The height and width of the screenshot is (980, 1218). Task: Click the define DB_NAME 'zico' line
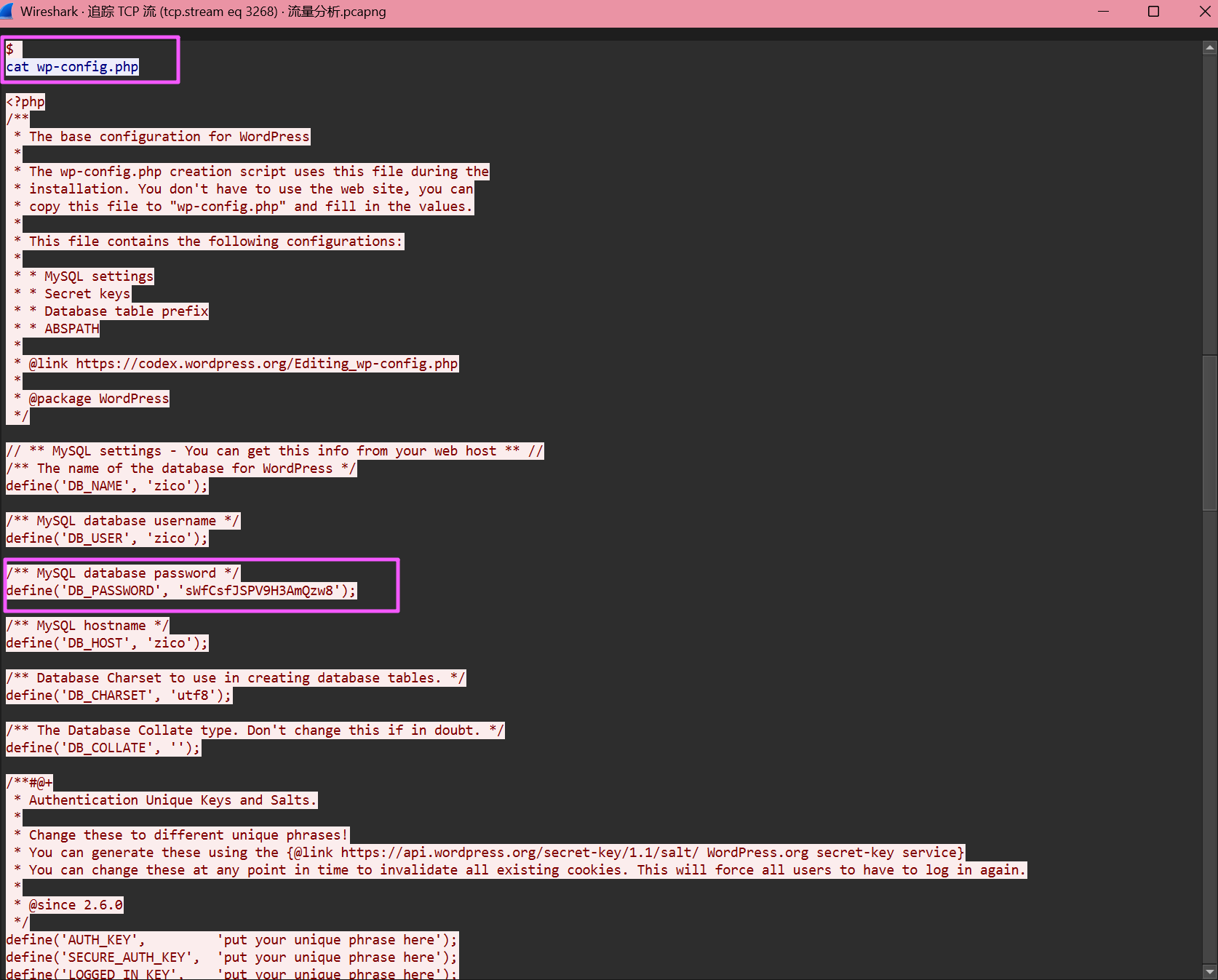[x=107, y=486]
